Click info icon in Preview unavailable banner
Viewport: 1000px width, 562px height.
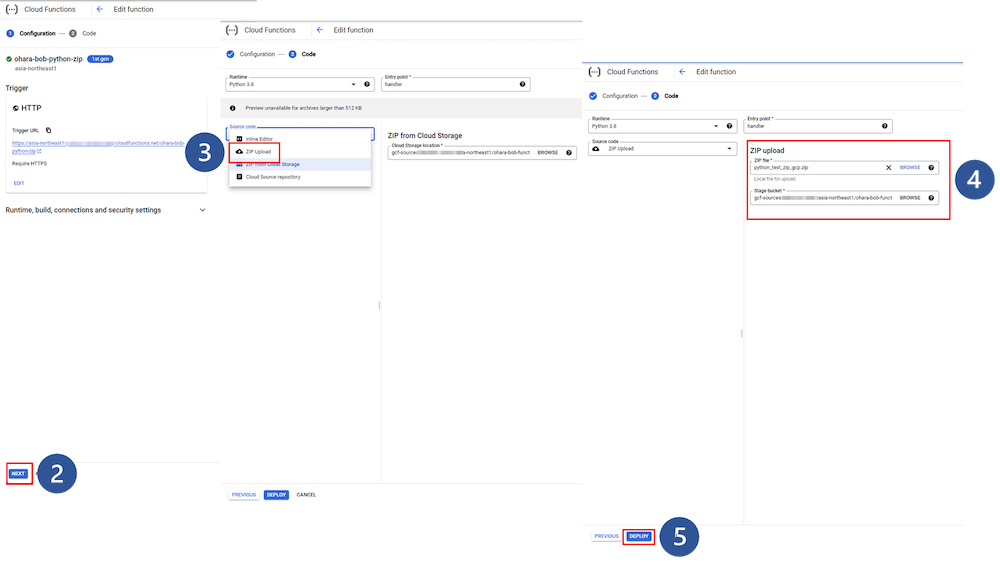233,108
